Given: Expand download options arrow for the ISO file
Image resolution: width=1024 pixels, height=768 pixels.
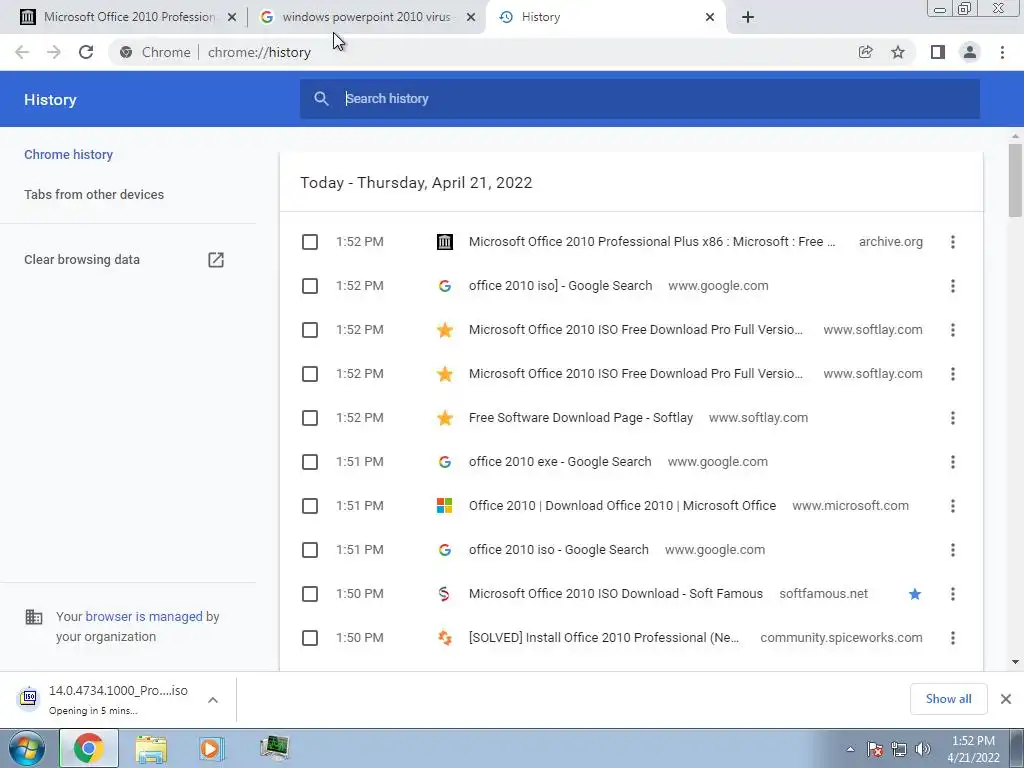Looking at the screenshot, I should pos(213,699).
